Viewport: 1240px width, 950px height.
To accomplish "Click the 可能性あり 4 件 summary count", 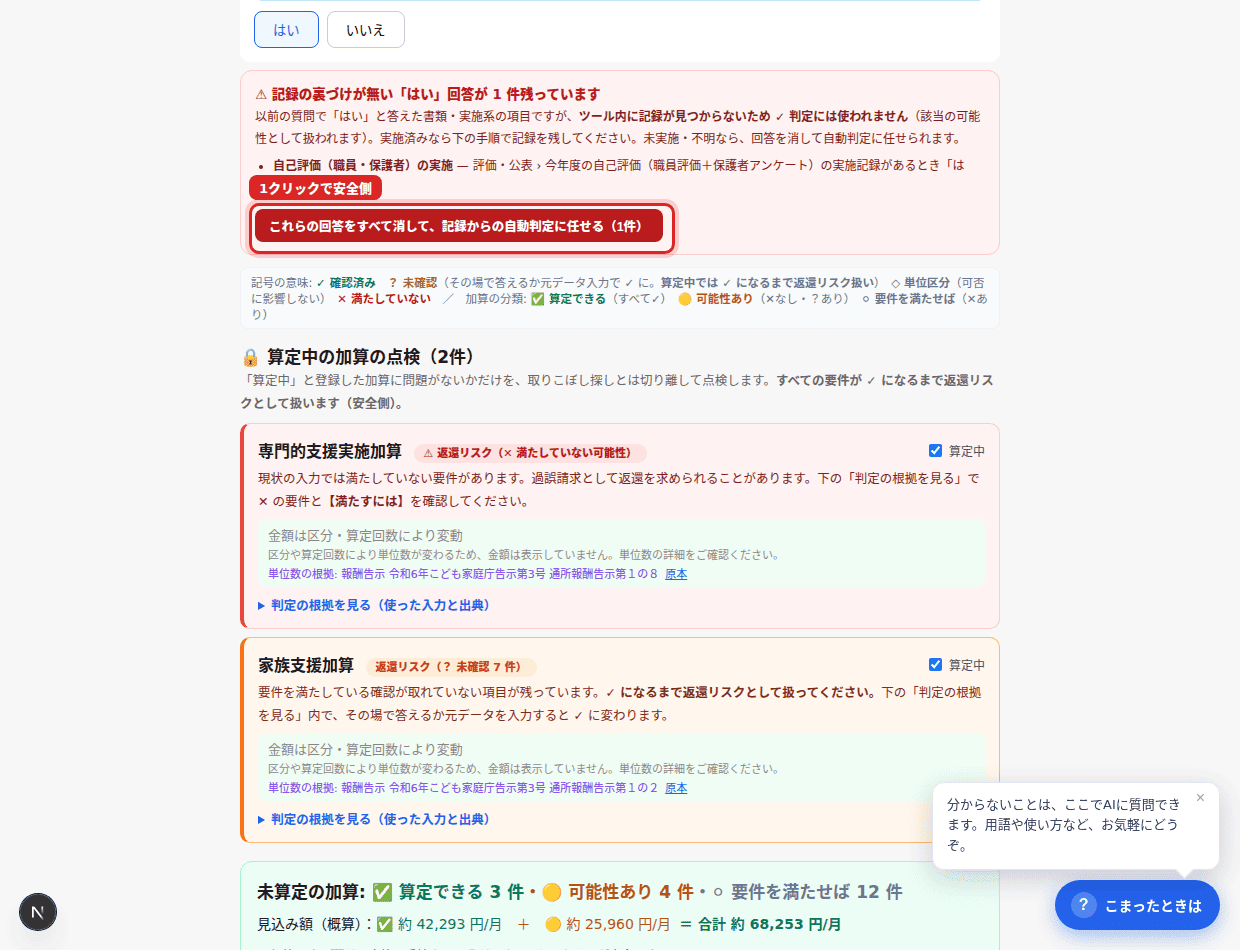I will (x=630, y=891).
